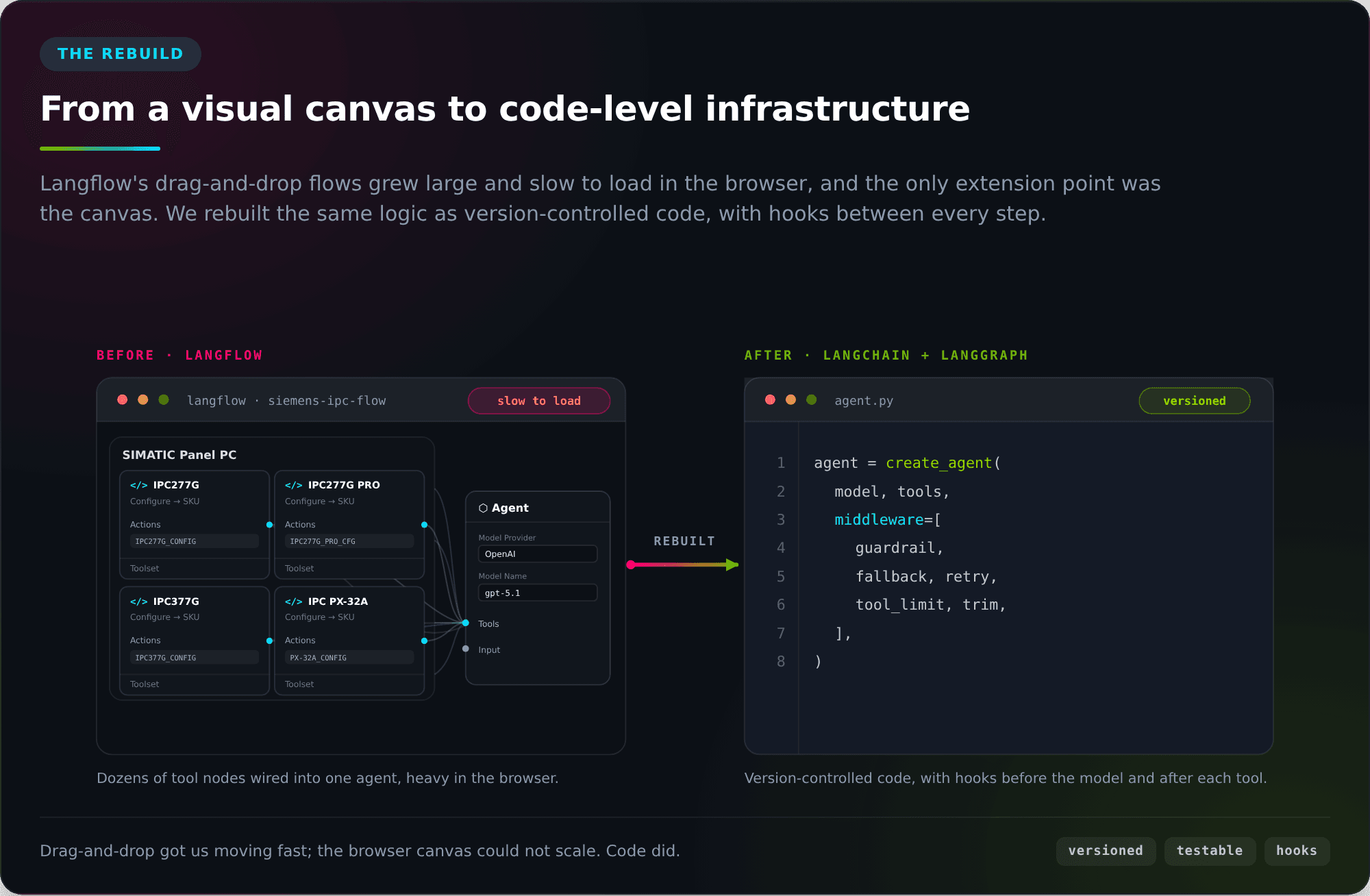Click the THE REBUILD label pill
This screenshot has height=896, width=1370.
coord(121,54)
